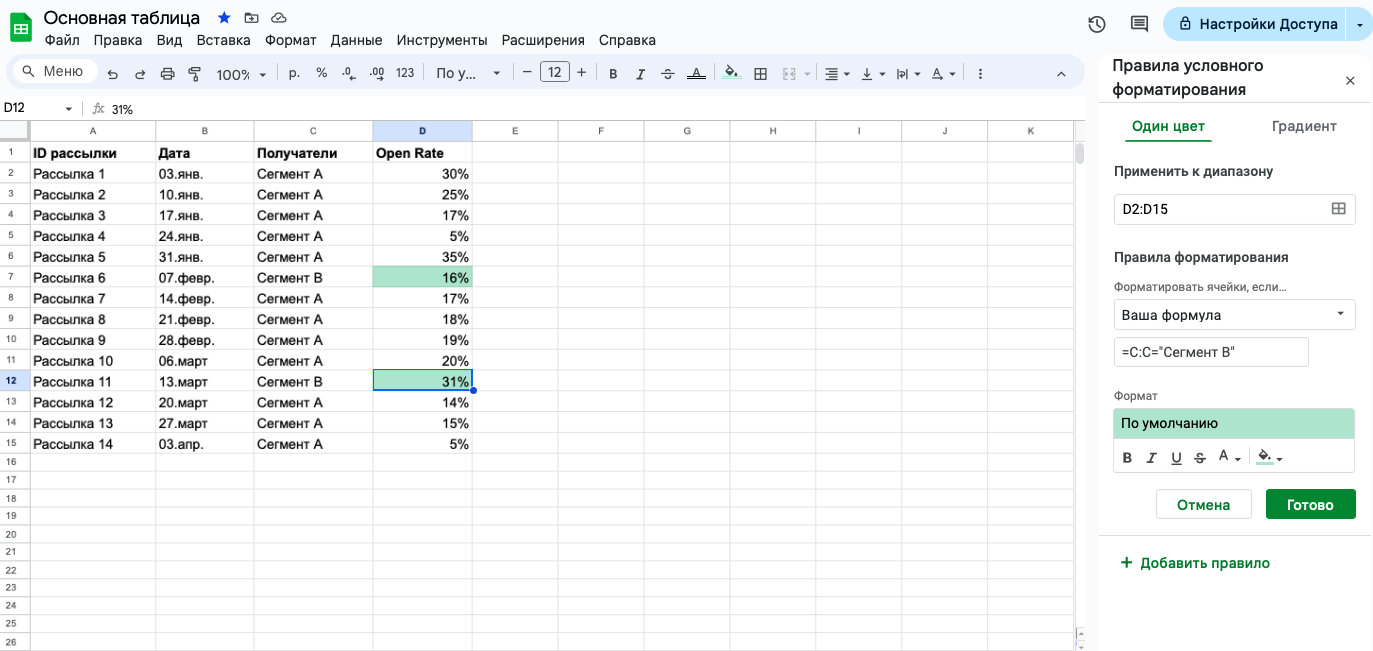The height and width of the screenshot is (651, 1373).
Task: Click the Undo arrow in toolbar
Action: coord(113,74)
